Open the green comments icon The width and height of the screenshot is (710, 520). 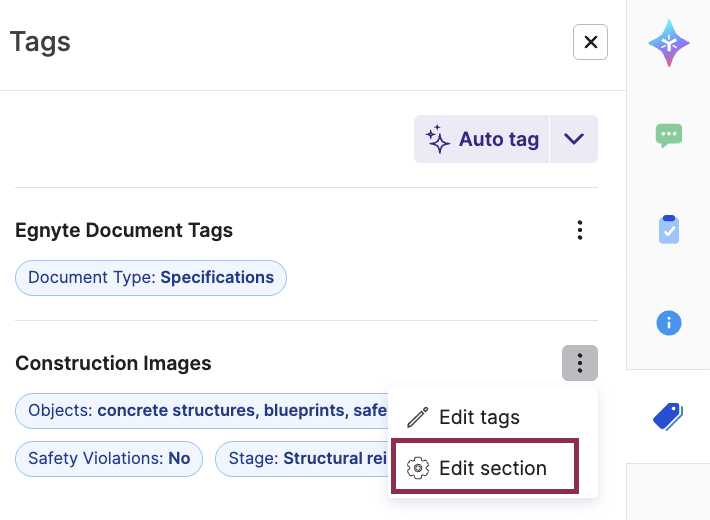pos(669,135)
